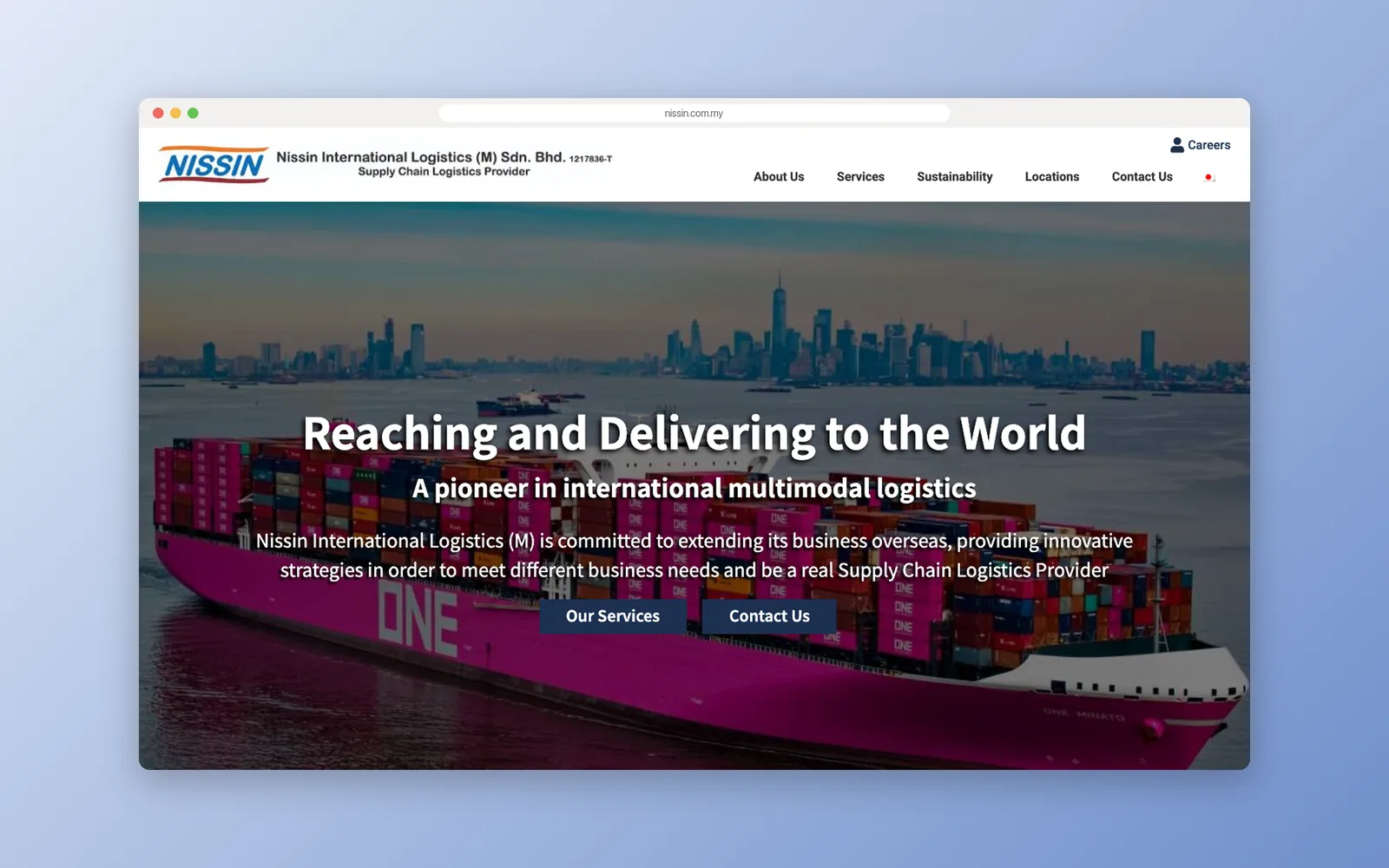1389x868 pixels.
Task: Click the "A pioneer in international multimodal logistics" subtitle
Action: [694, 489]
